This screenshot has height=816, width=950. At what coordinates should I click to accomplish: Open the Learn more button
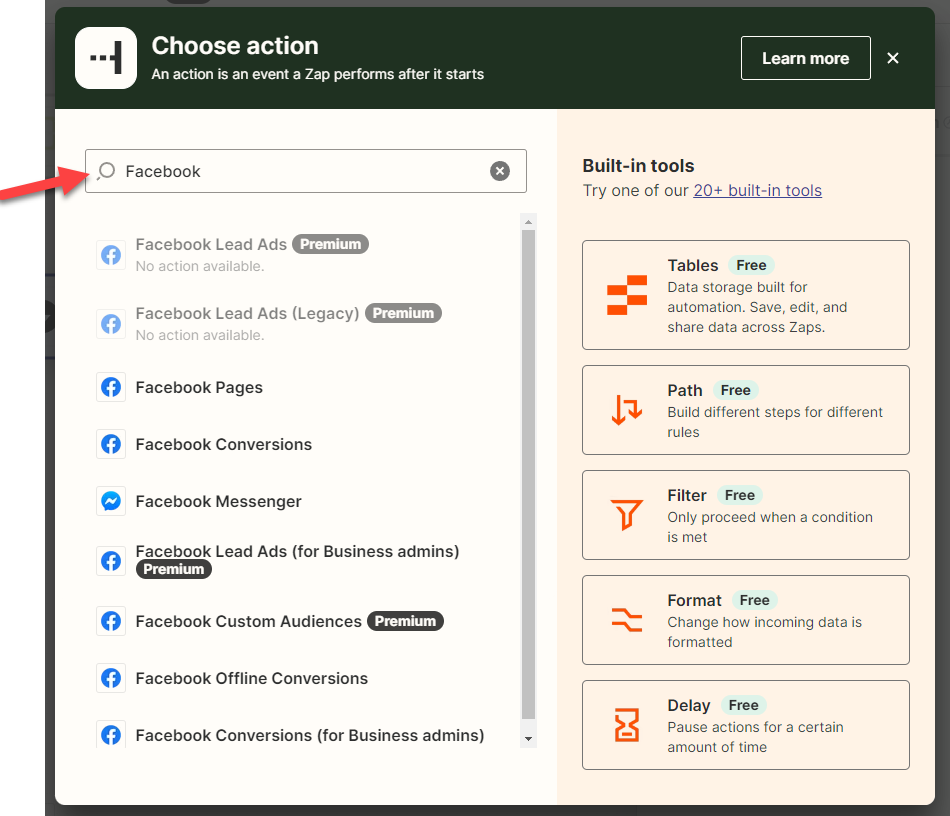click(x=806, y=58)
